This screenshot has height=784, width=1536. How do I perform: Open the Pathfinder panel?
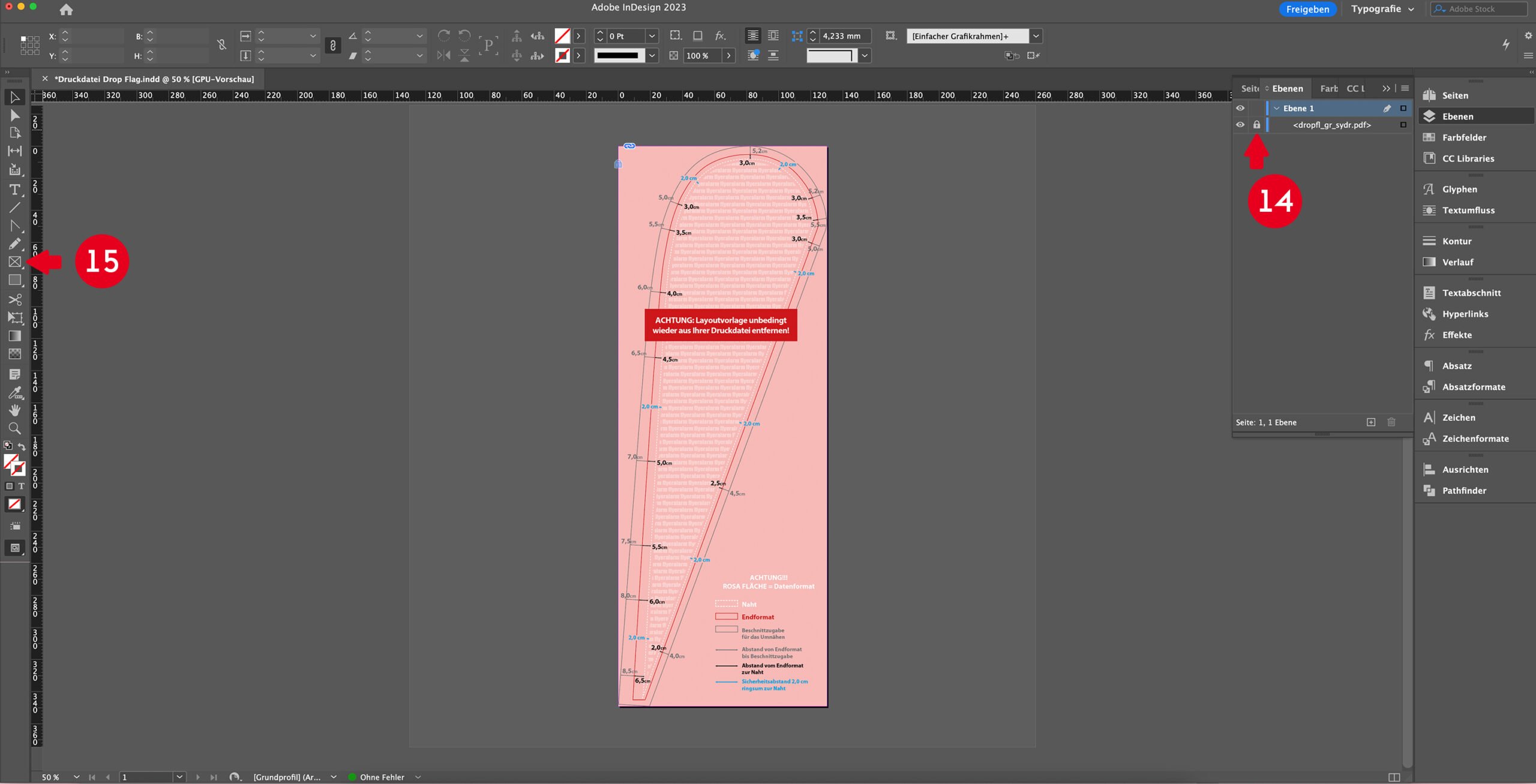click(1463, 491)
